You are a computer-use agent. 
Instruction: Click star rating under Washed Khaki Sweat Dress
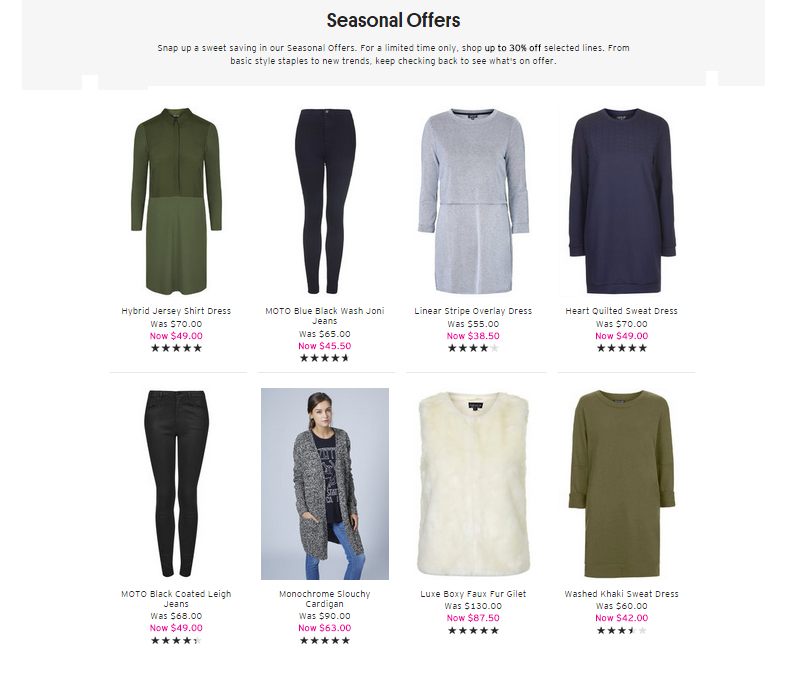tap(622, 630)
